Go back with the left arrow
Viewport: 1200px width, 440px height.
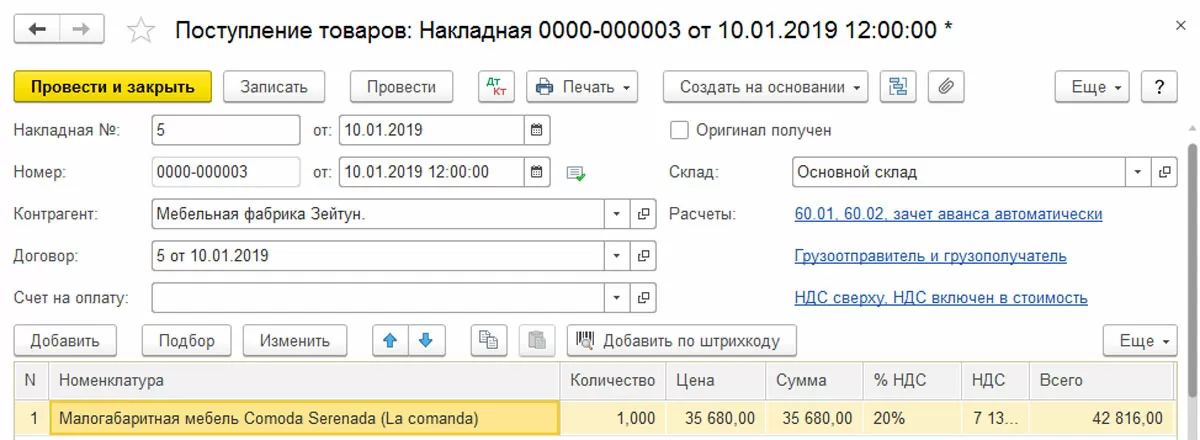(38, 29)
